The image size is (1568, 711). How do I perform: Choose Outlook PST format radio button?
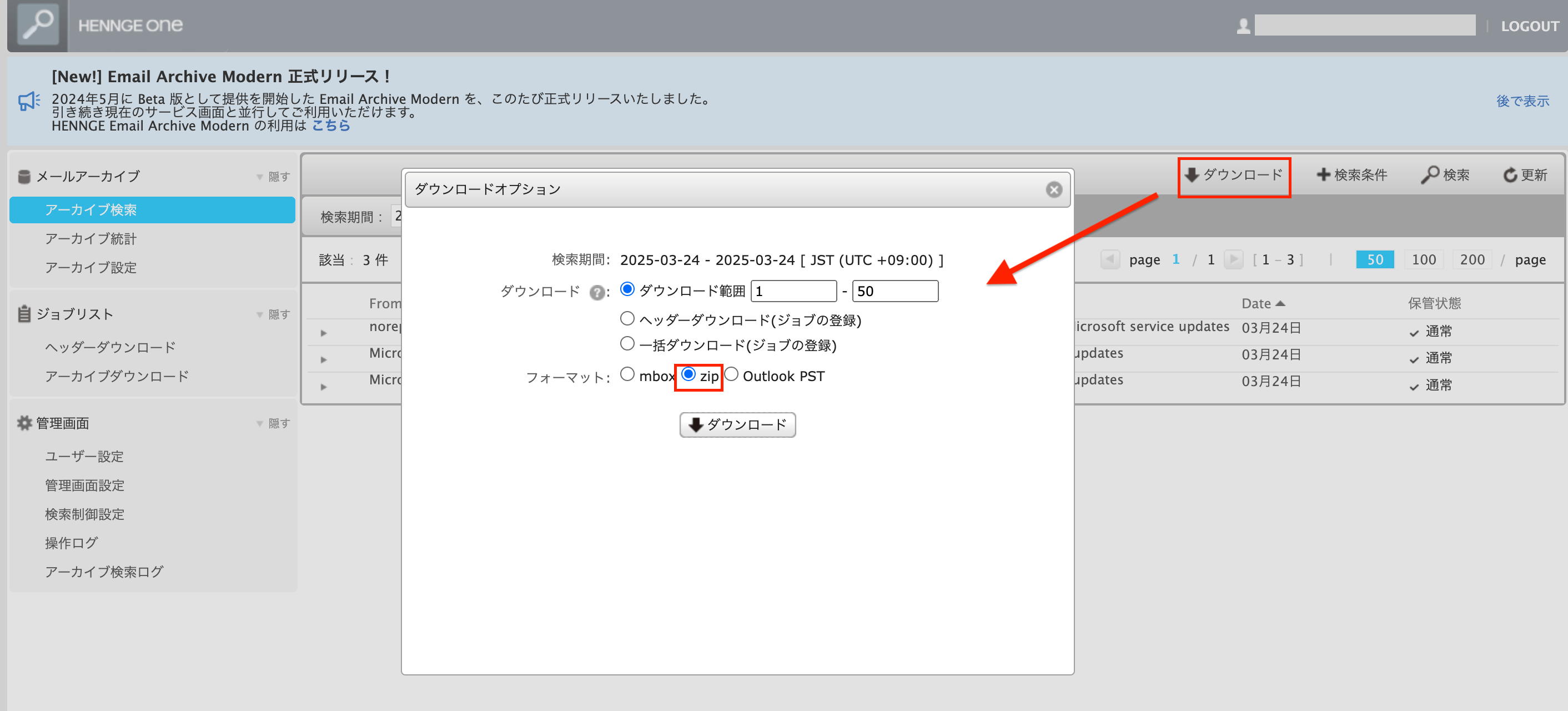pos(731,374)
